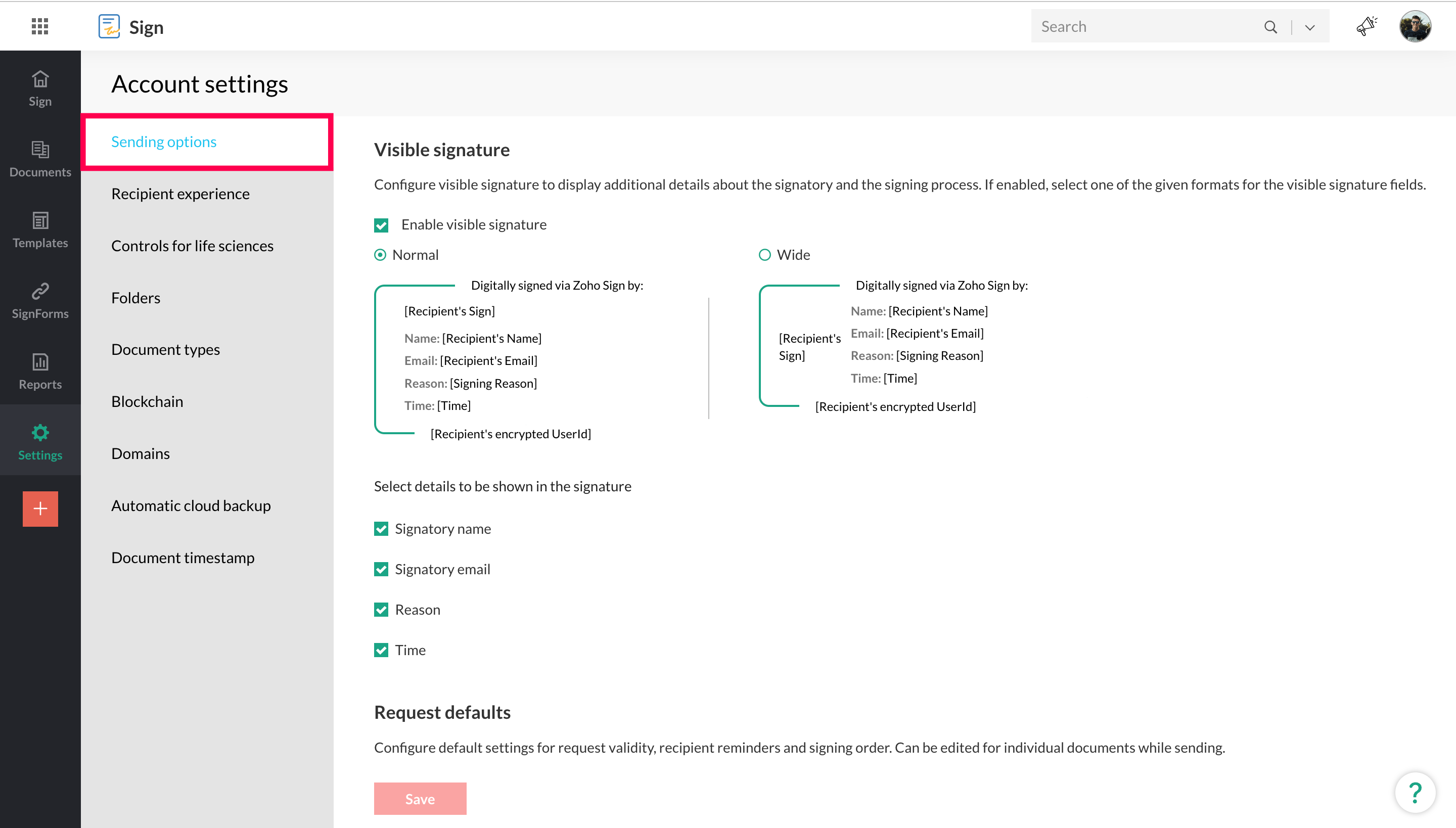1456x828 pixels.
Task: Click the red plus create button
Action: (40, 509)
